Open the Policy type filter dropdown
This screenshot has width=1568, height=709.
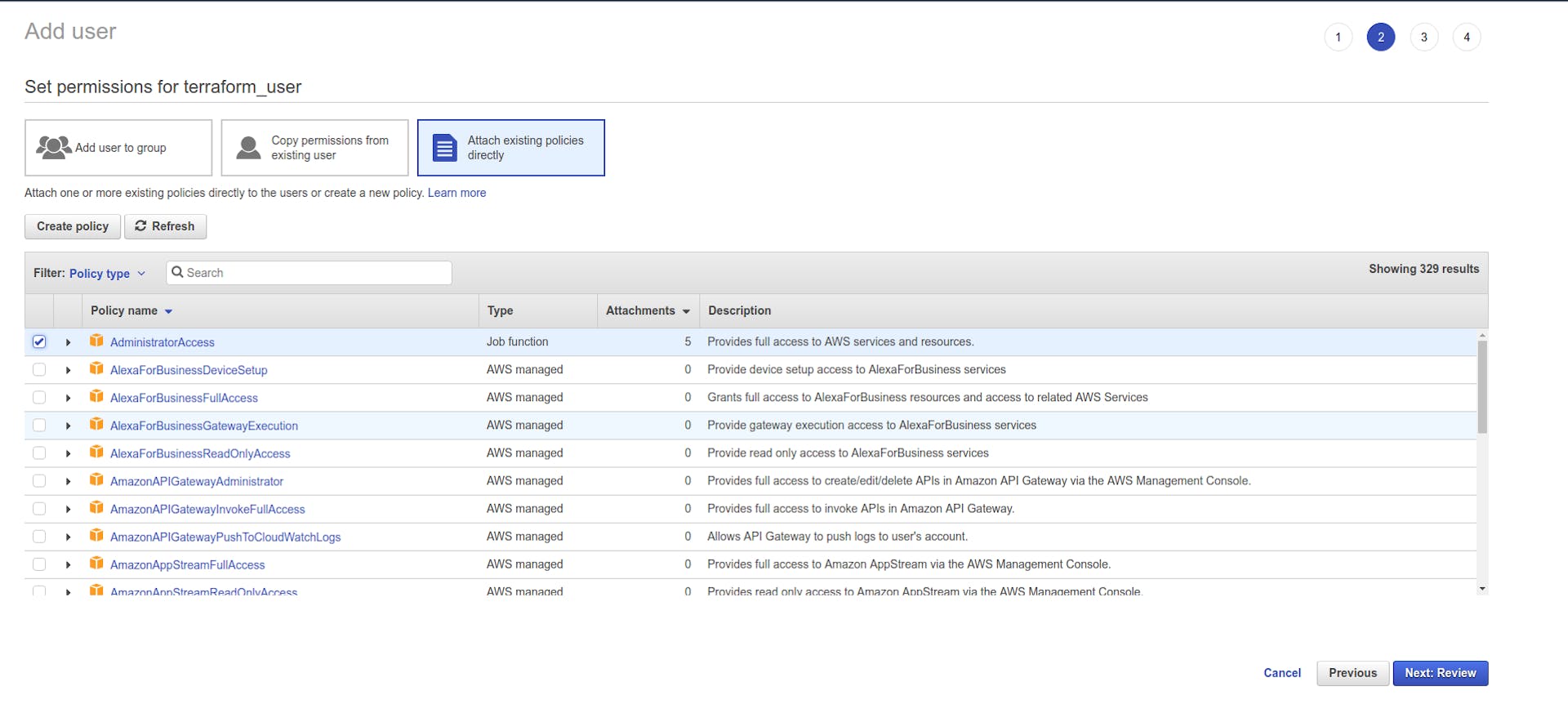pos(107,274)
